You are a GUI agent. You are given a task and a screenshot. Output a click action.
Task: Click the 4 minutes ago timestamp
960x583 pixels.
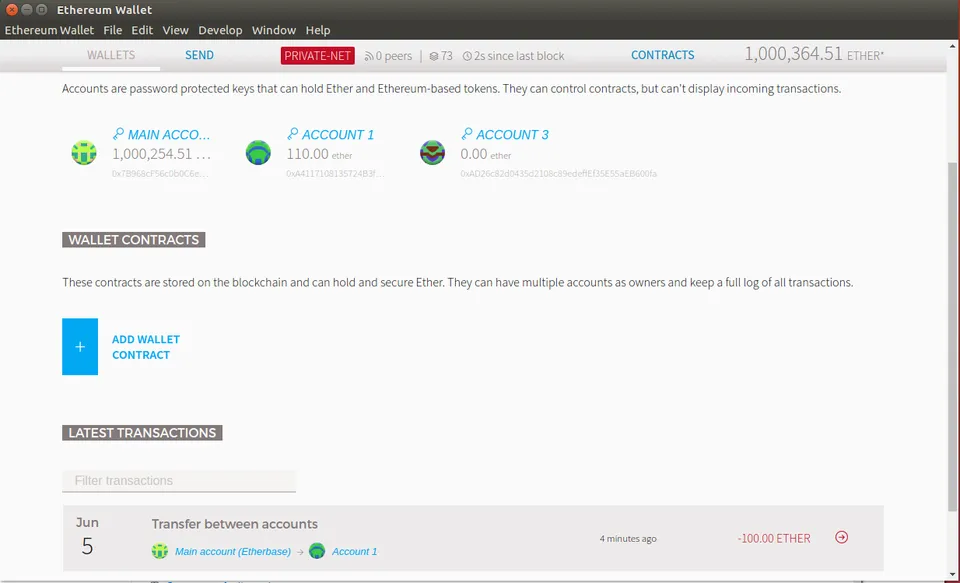click(x=628, y=539)
